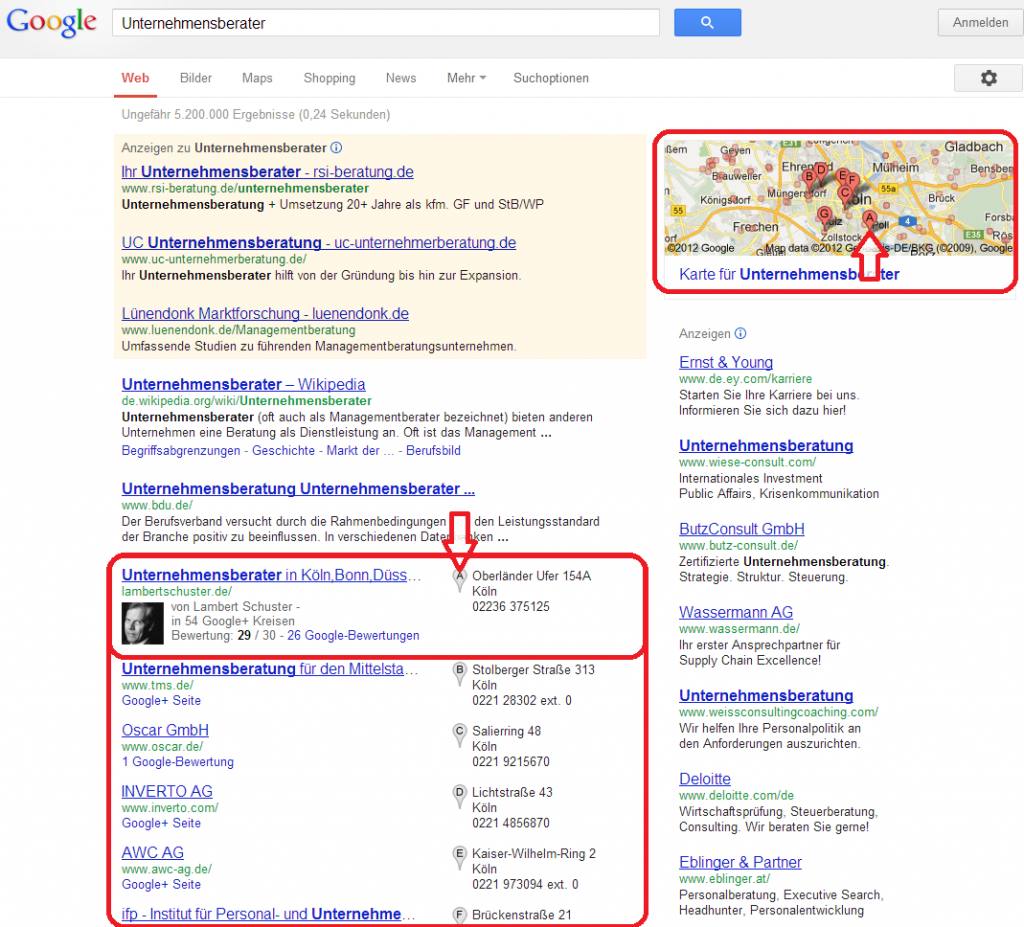Open '26 Google-Bewertungen' reviews link

[x=353, y=636]
